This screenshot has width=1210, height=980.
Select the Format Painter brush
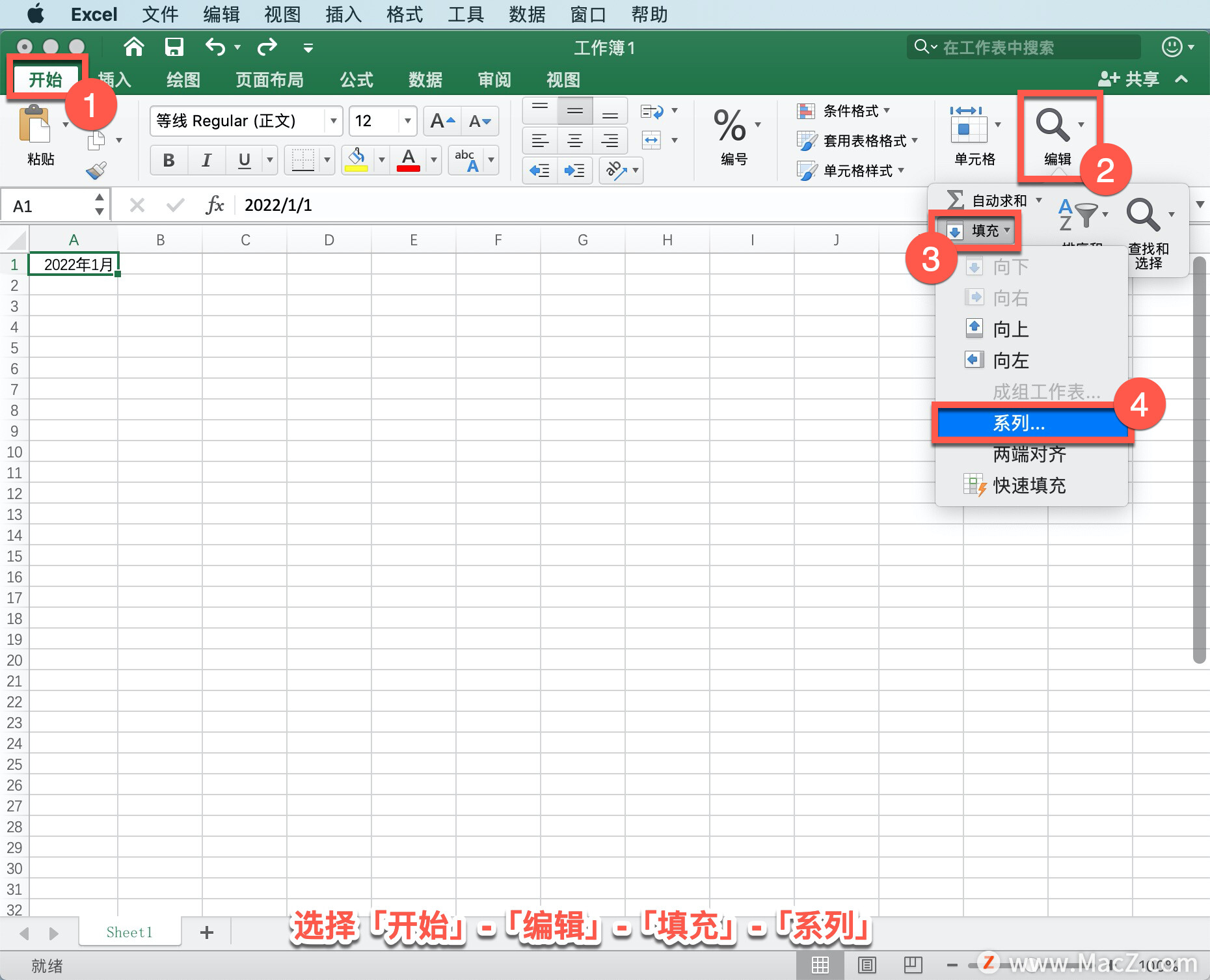pyautogui.click(x=96, y=170)
